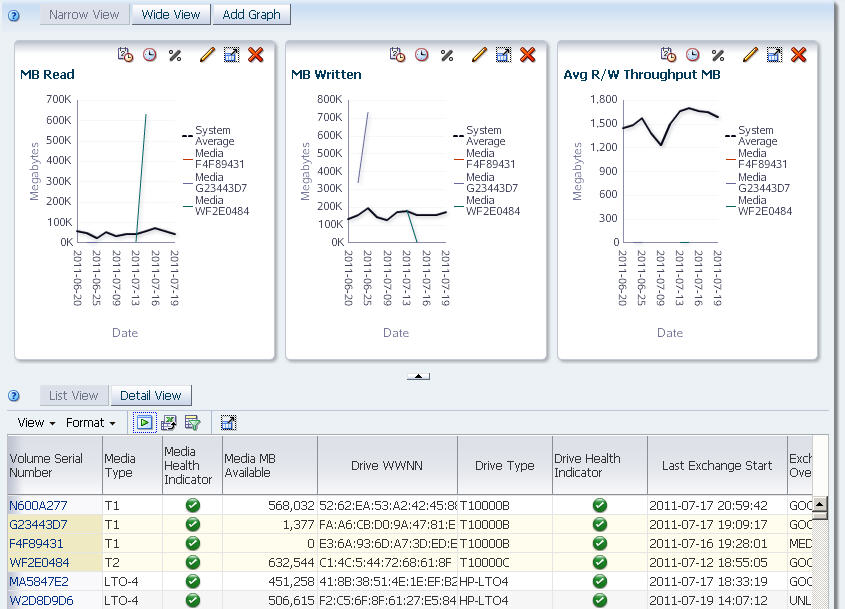Open the View dropdown menu
The width and height of the screenshot is (845, 609).
36,423
